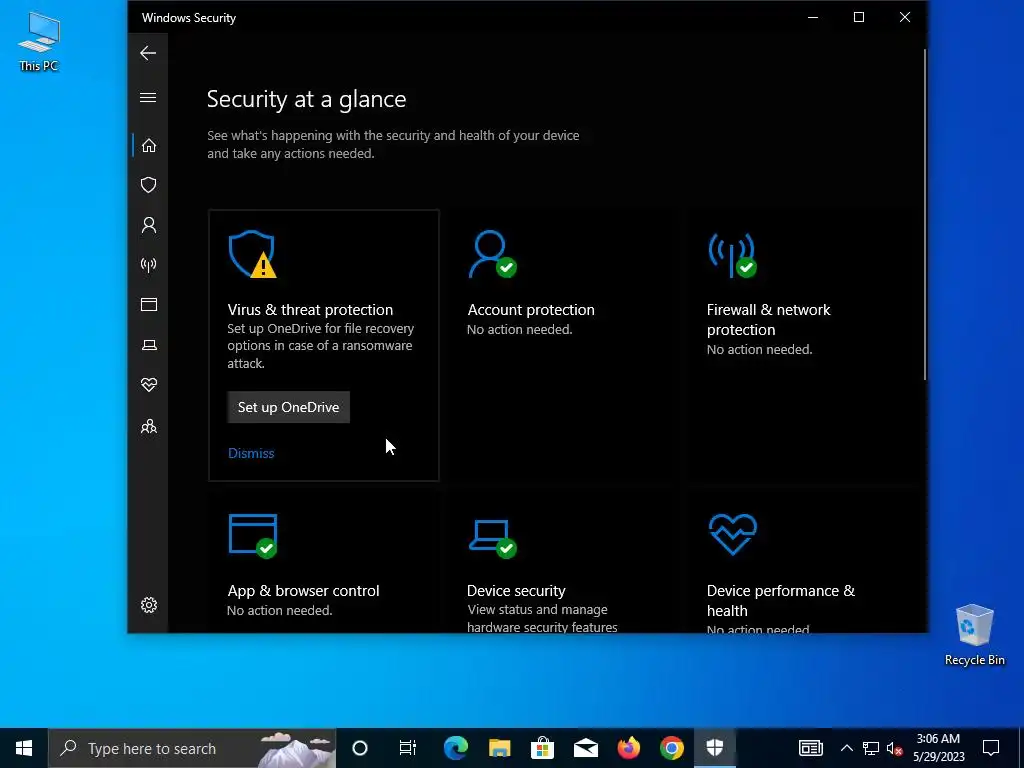
Task: Open Cortana from the taskbar
Action: click(360, 748)
